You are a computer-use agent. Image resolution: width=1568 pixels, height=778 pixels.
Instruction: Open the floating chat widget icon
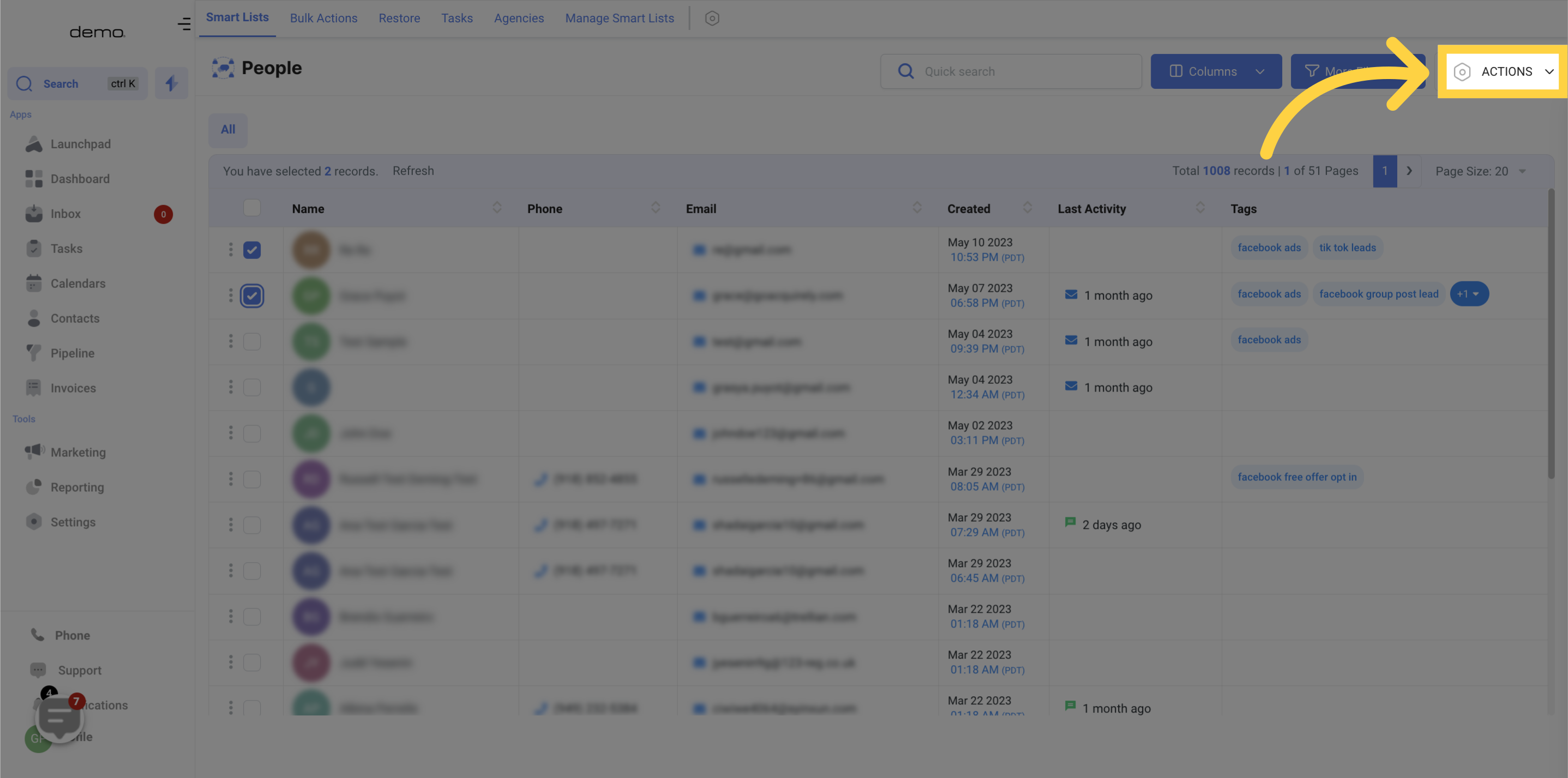59,719
